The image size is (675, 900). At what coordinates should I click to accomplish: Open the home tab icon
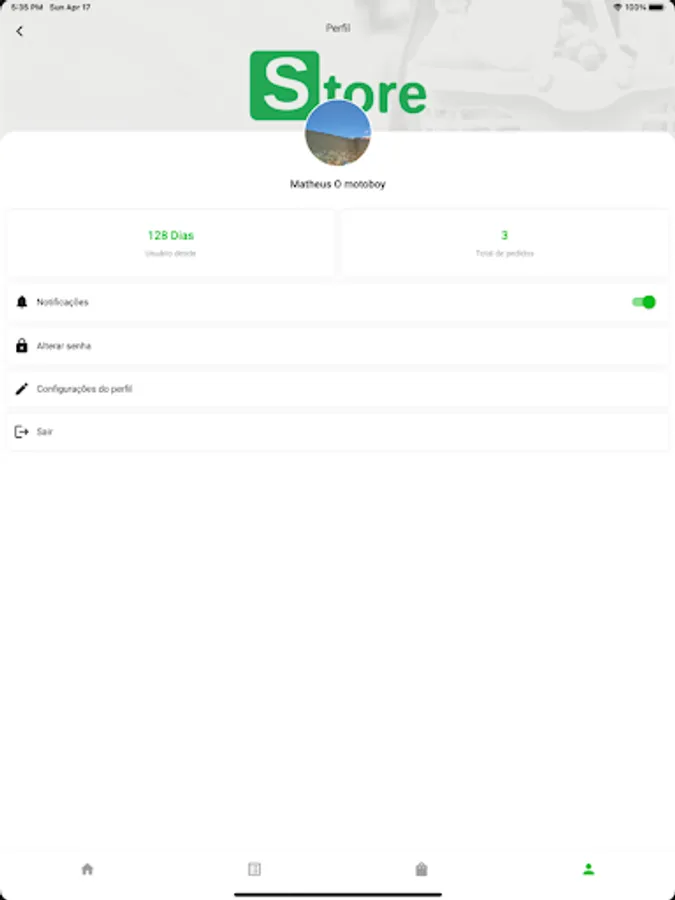pos(87,869)
